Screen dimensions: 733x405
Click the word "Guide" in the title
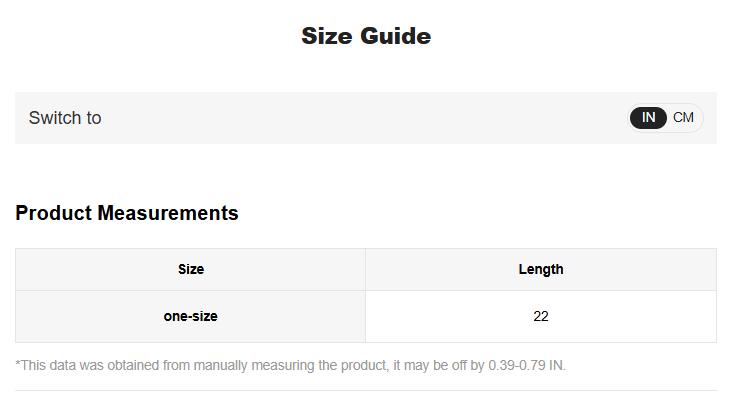point(396,36)
